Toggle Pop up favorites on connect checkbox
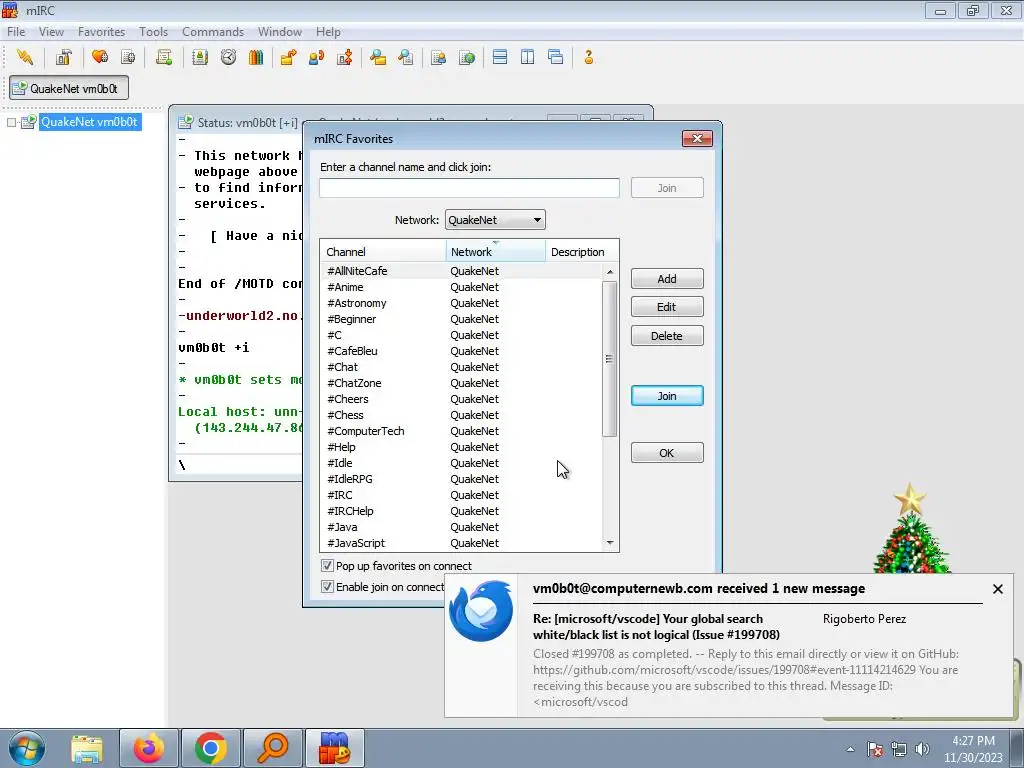1024x768 pixels. [x=327, y=566]
